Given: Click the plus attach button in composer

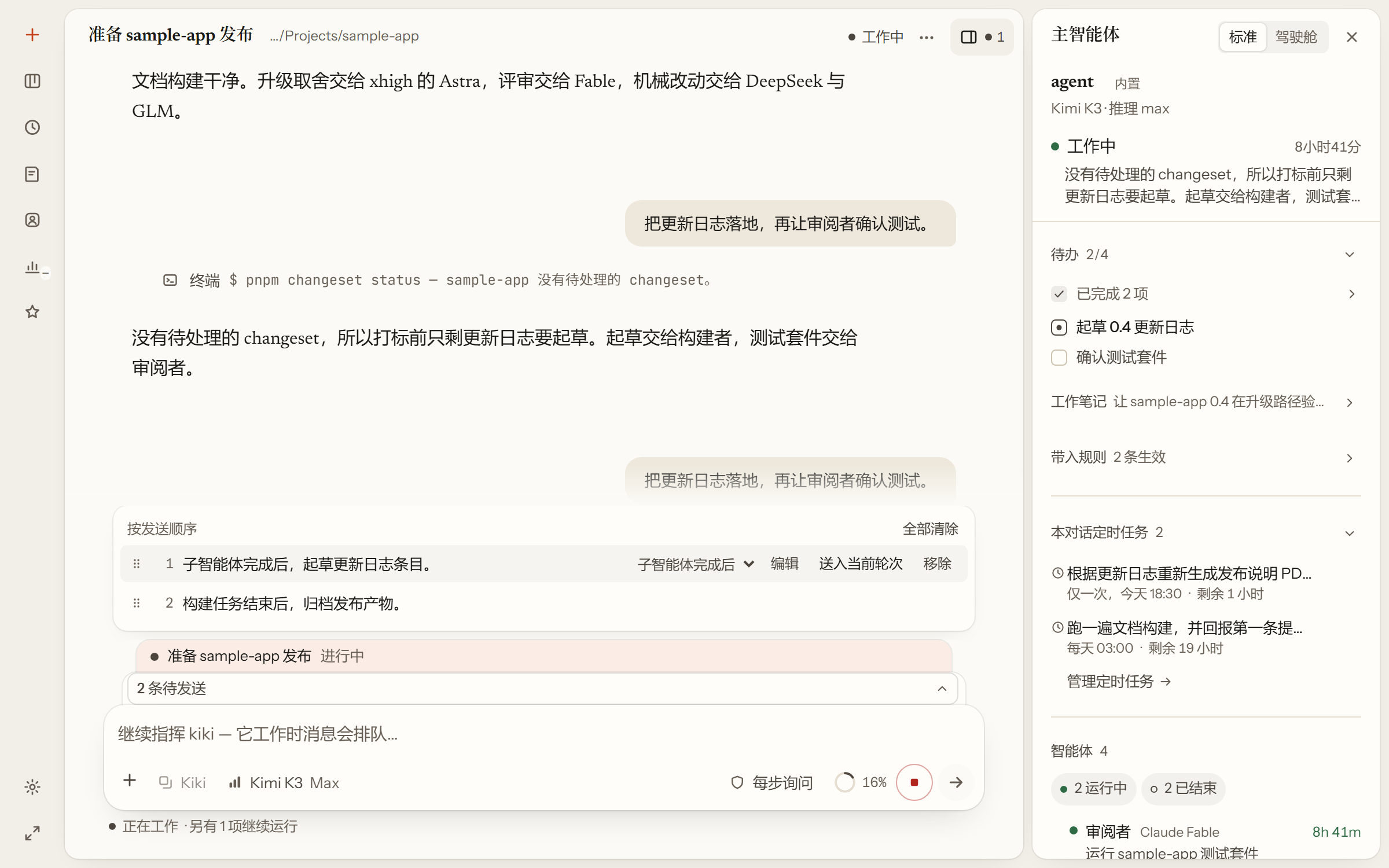Looking at the screenshot, I should [x=130, y=781].
